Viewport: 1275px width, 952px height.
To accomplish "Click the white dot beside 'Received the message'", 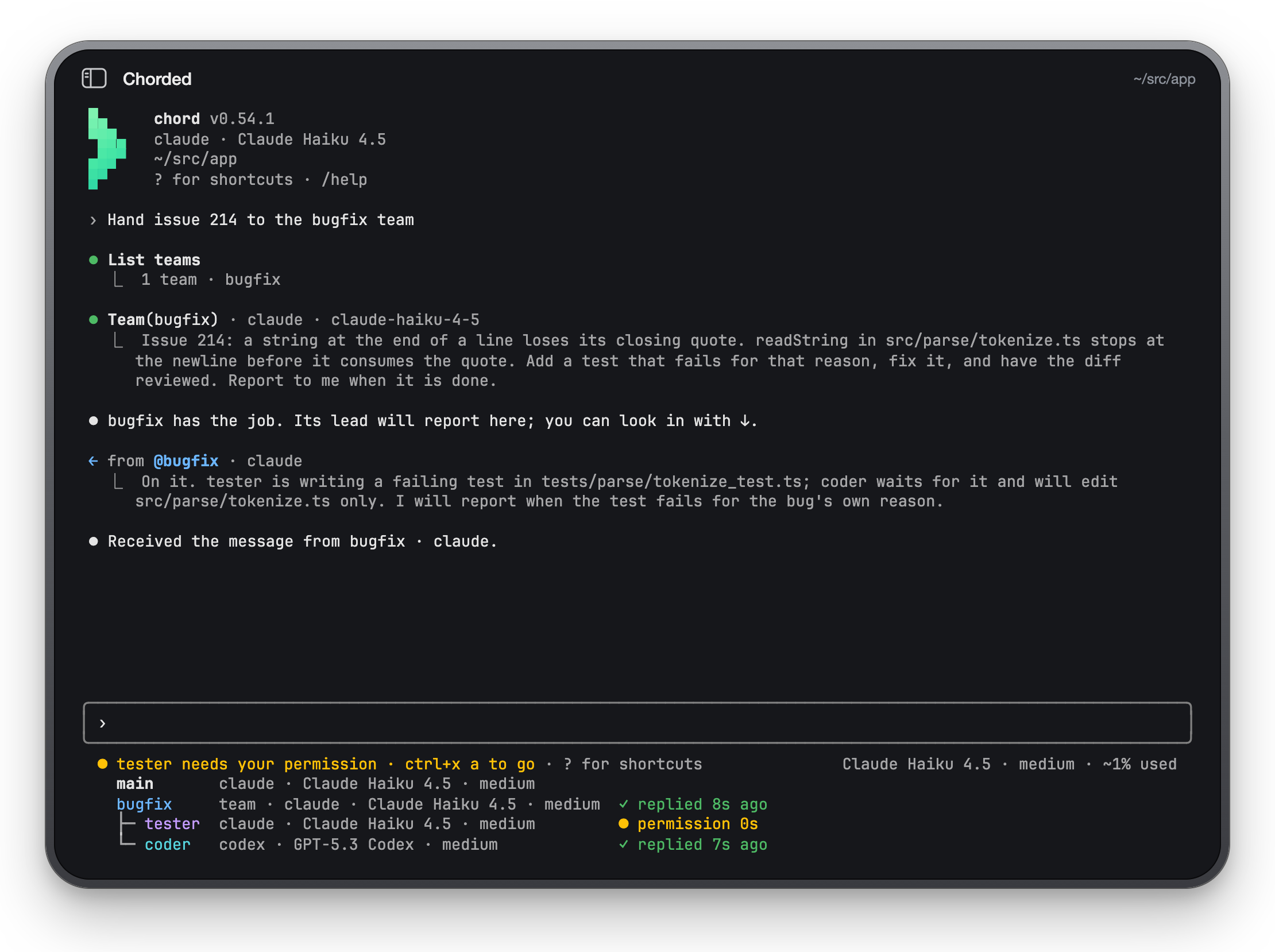I will click(x=94, y=541).
